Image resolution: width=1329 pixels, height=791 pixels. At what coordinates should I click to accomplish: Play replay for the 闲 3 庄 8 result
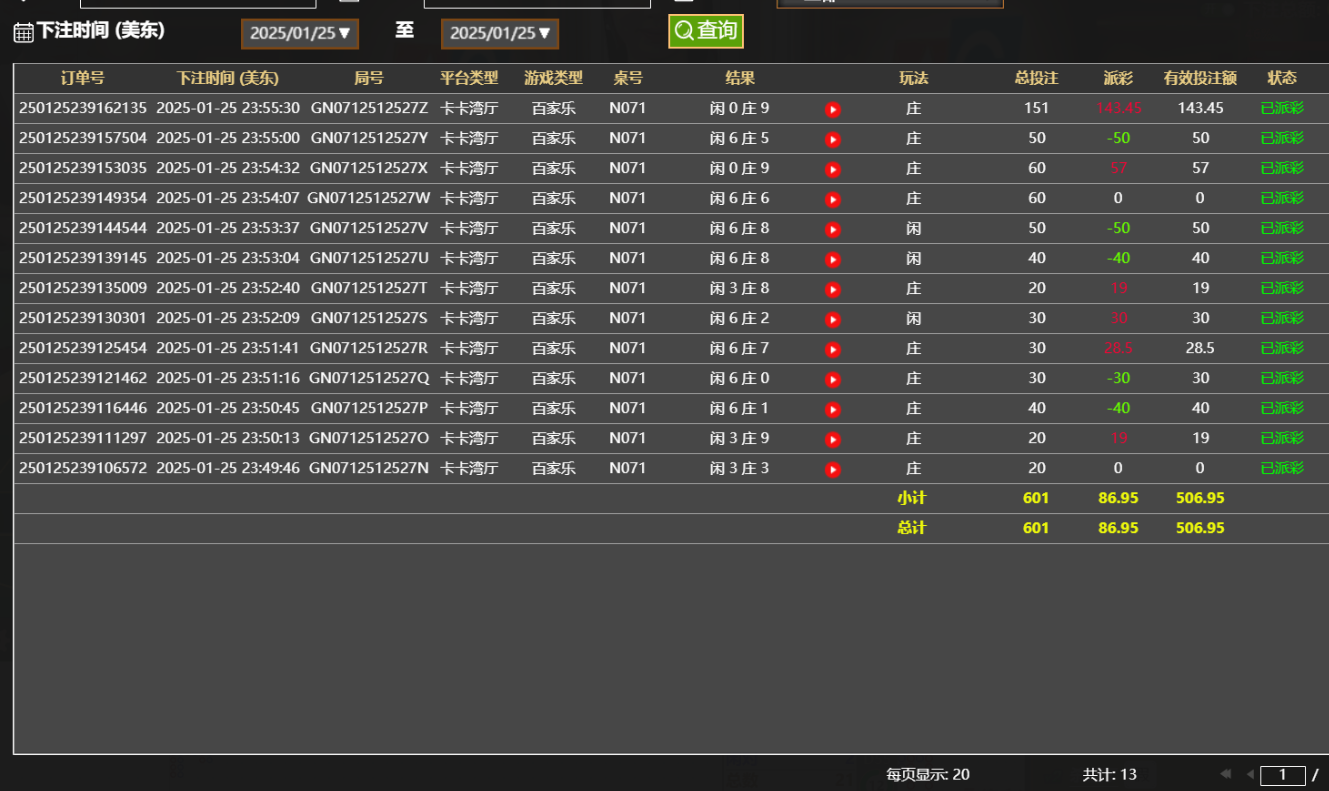tap(833, 288)
